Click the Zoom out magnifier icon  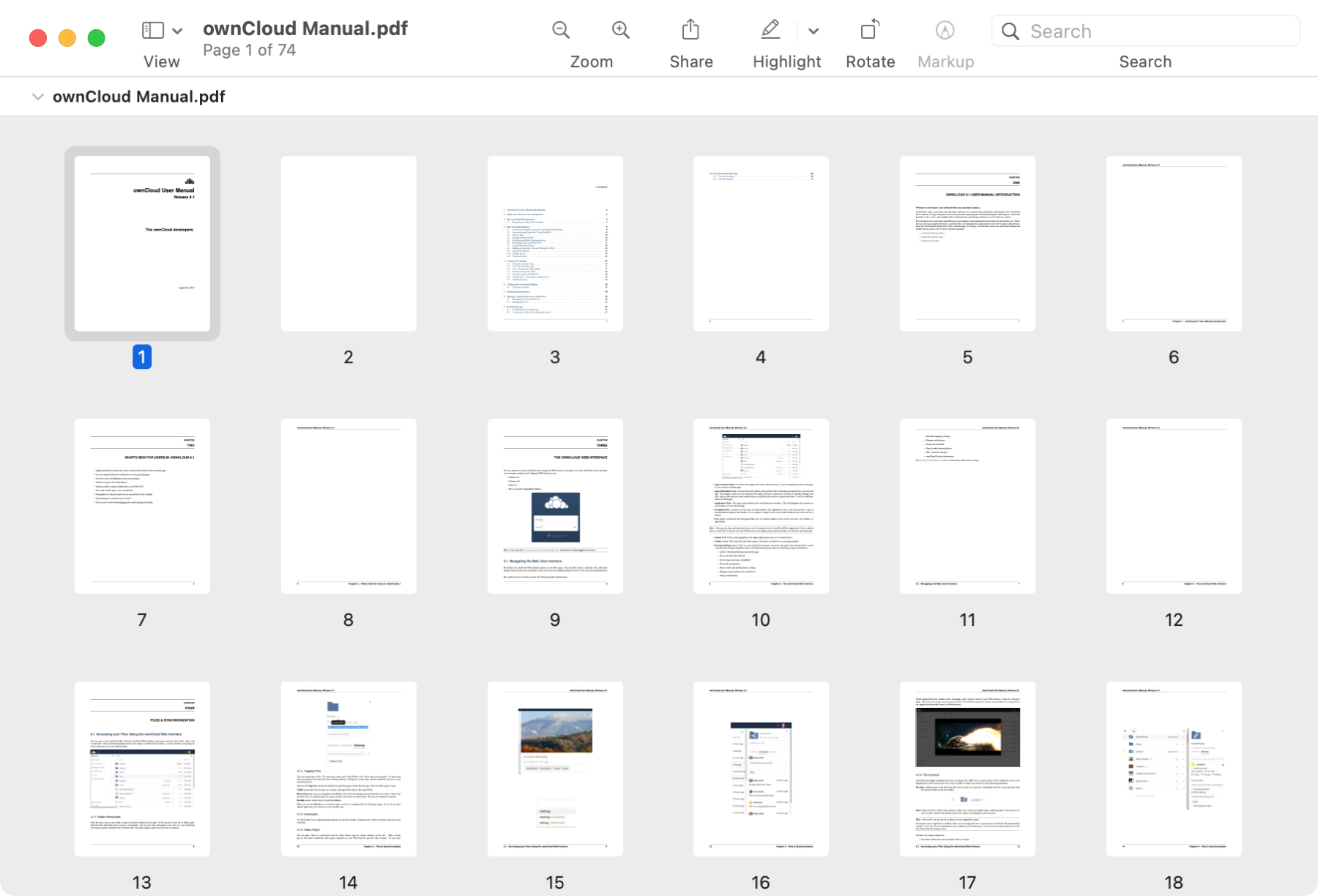(x=561, y=30)
